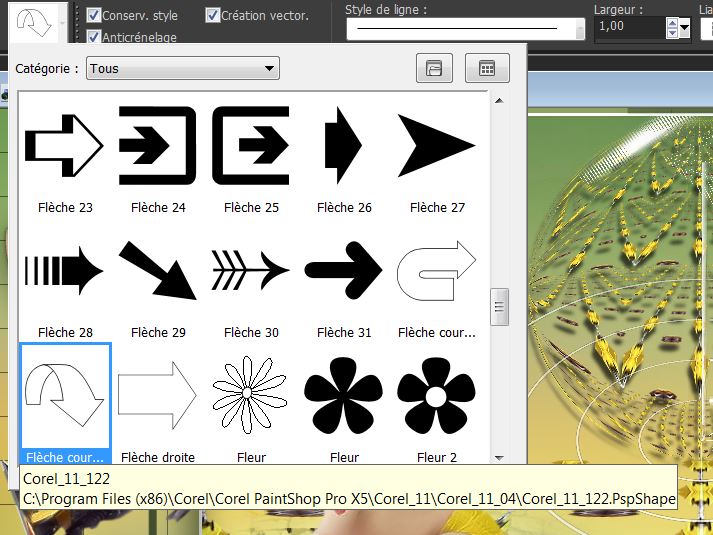Image resolution: width=713 pixels, height=535 pixels.
Task: Toggle the Anticrénelage checkbox
Action: 93,36
